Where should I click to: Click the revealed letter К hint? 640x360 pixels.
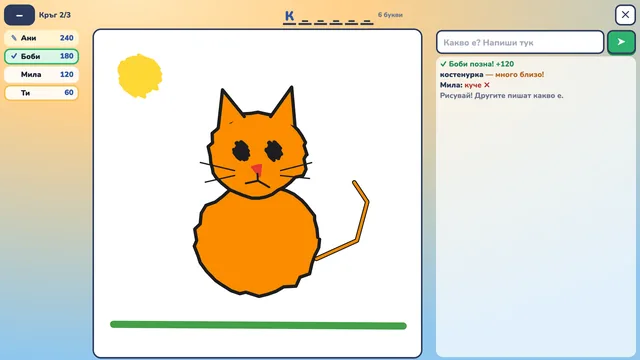[289, 16]
